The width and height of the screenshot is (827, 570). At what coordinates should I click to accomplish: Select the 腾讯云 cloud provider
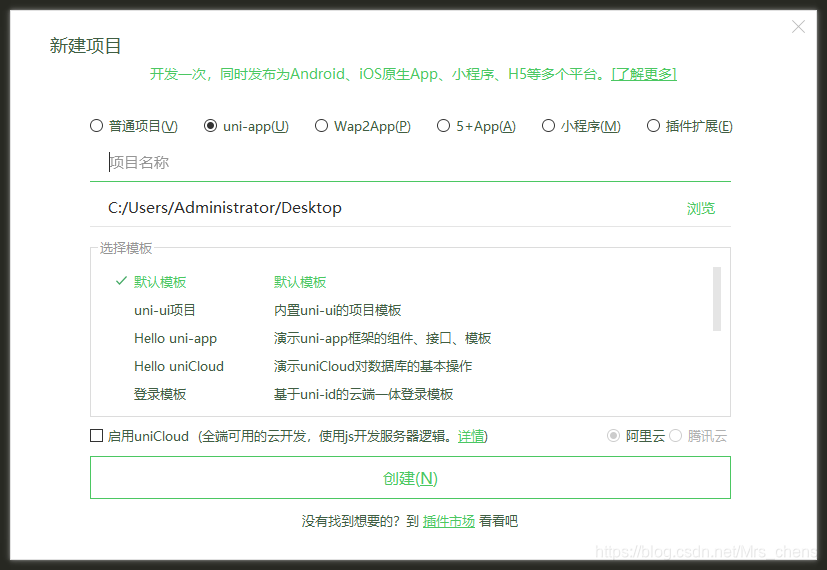(676, 436)
